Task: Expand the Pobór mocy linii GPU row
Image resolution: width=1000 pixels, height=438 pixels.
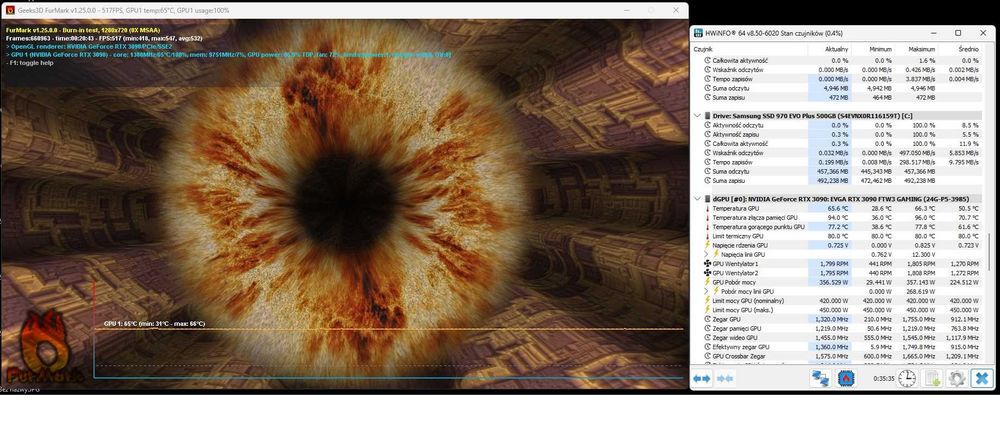Action: [x=707, y=291]
